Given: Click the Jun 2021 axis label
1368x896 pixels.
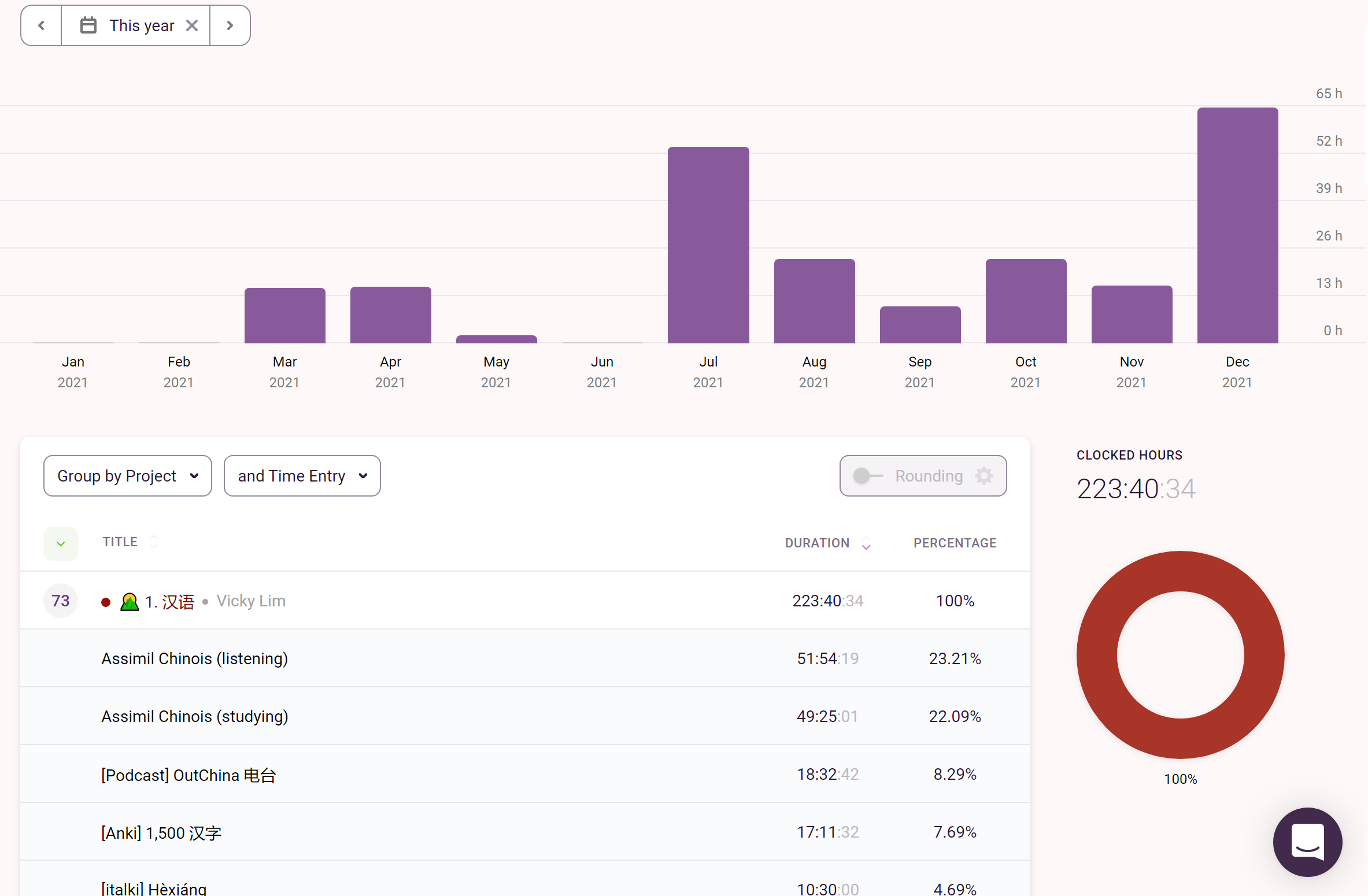Looking at the screenshot, I should pos(602,372).
